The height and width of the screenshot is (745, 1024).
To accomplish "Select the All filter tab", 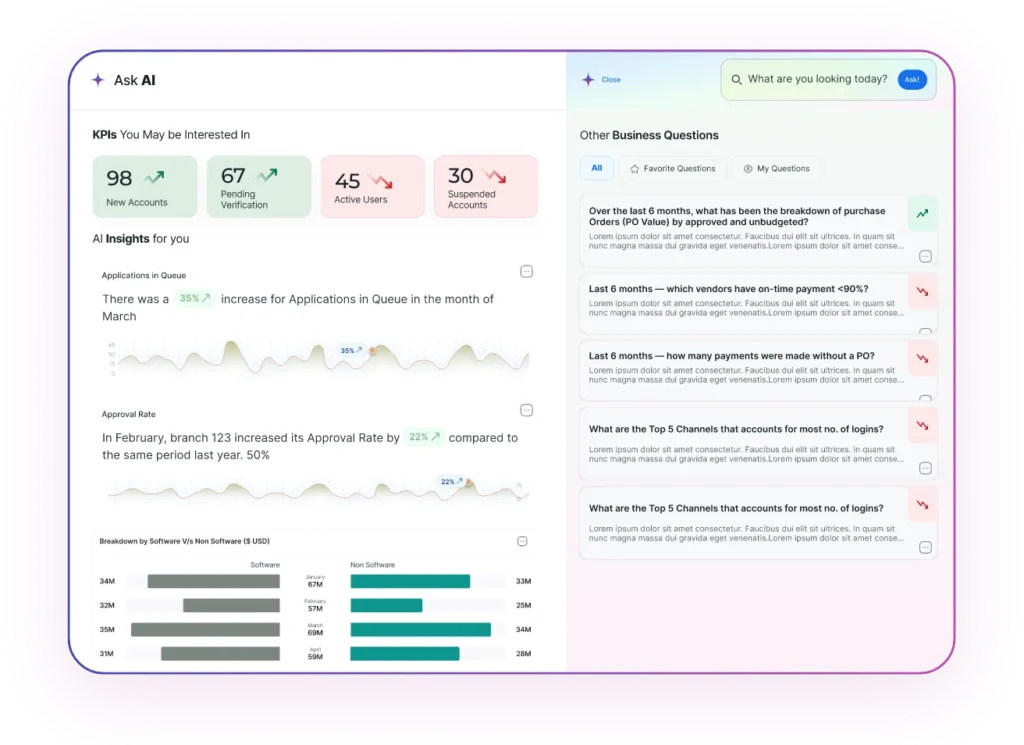I will click(x=596, y=168).
